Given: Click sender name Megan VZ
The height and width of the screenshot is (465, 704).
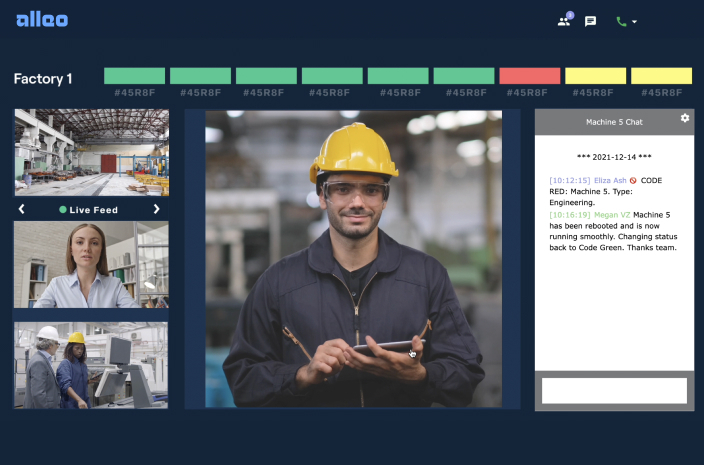Looking at the screenshot, I should tap(612, 215).
